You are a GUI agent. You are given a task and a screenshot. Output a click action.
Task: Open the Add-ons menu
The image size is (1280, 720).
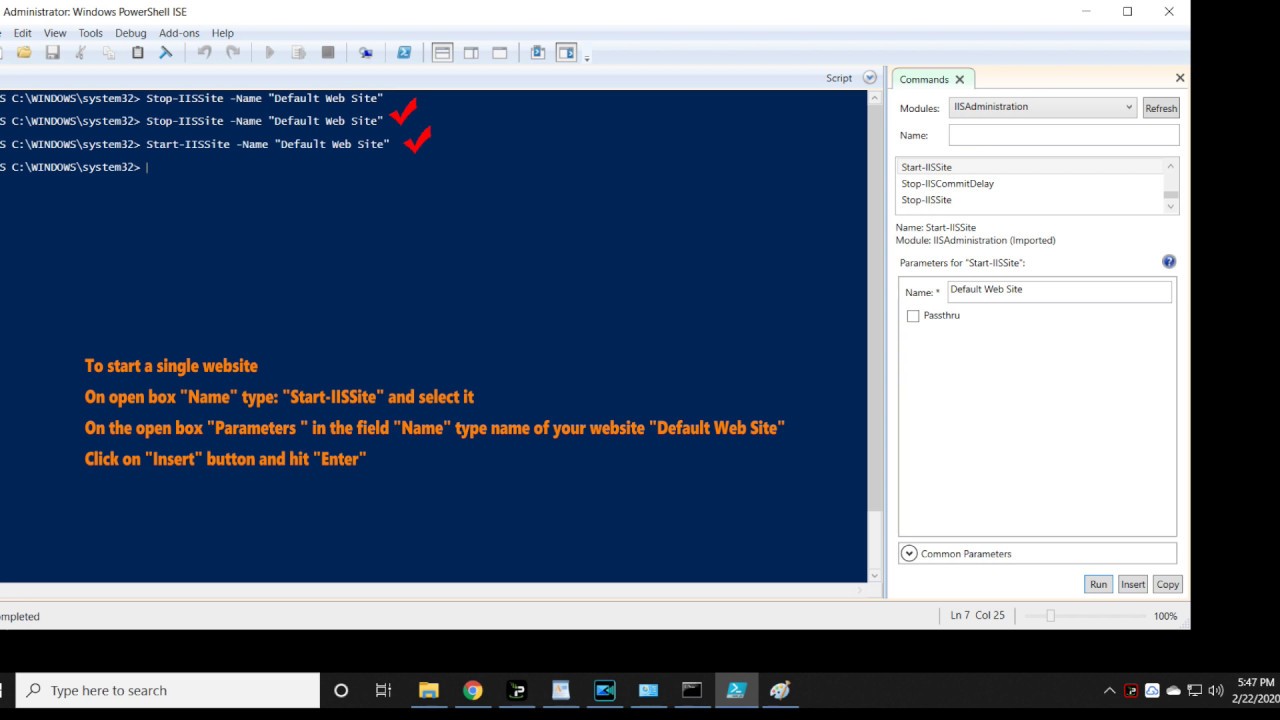(x=179, y=33)
